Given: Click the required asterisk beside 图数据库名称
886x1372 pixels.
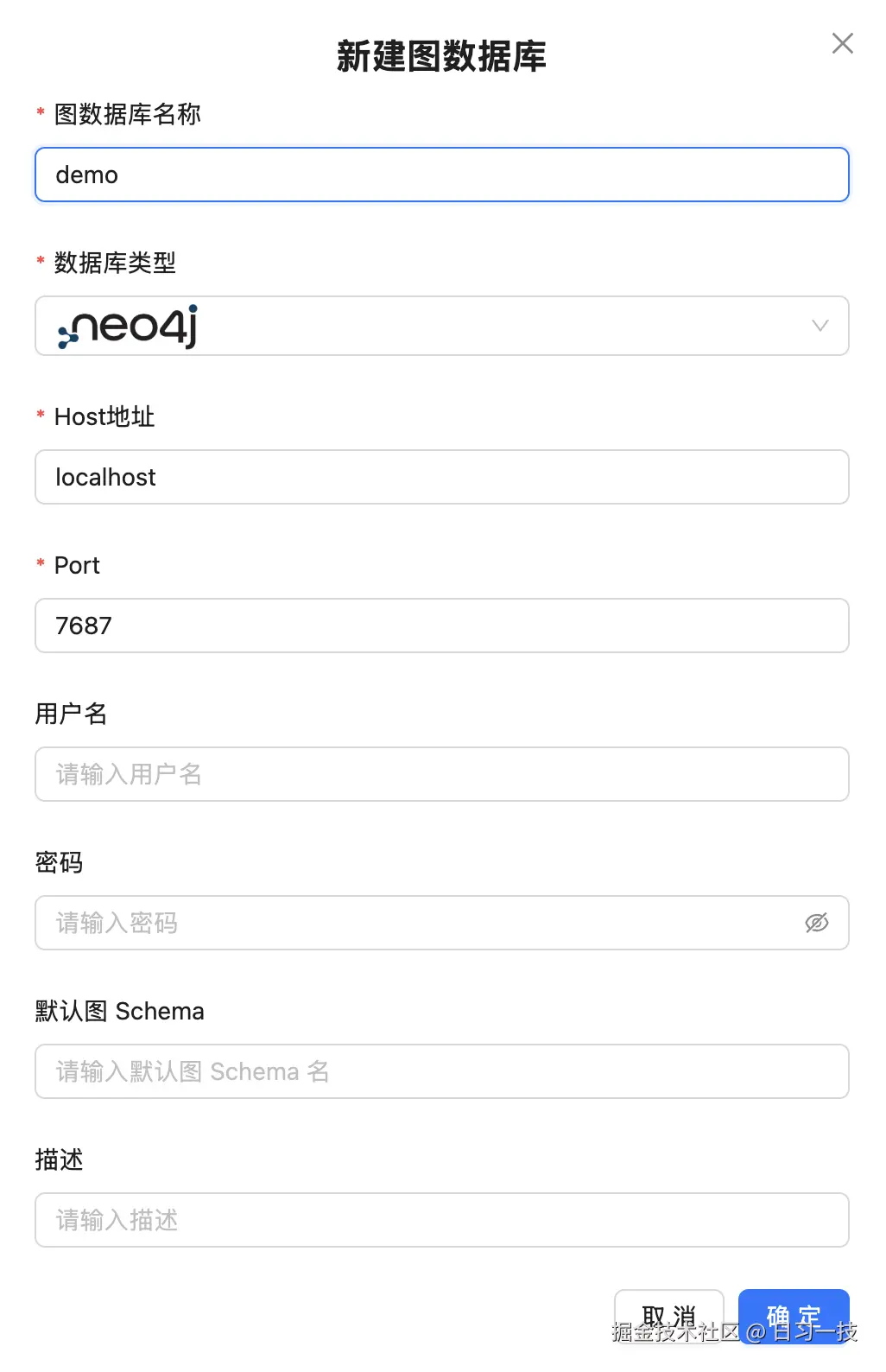Looking at the screenshot, I should coord(40,113).
